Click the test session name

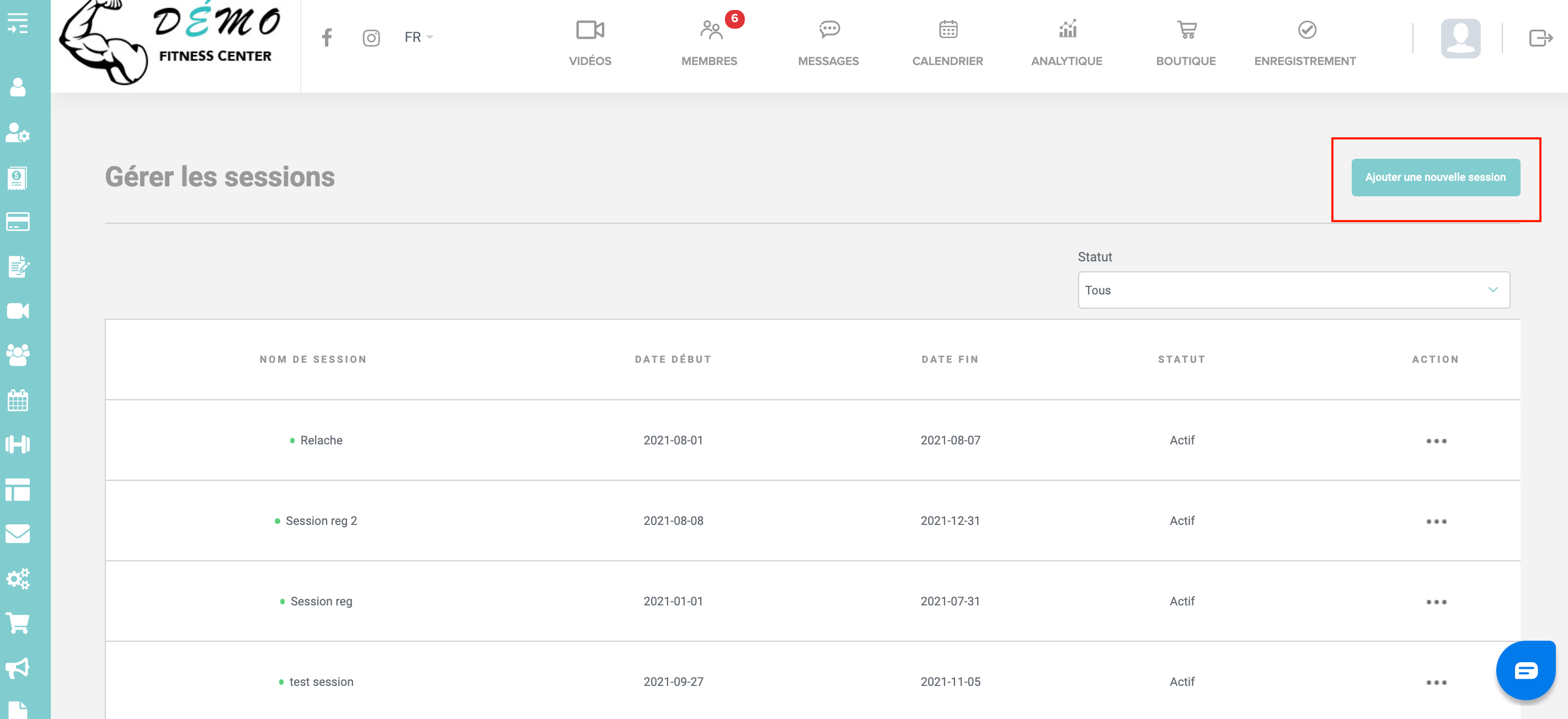pyautogui.click(x=322, y=682)
